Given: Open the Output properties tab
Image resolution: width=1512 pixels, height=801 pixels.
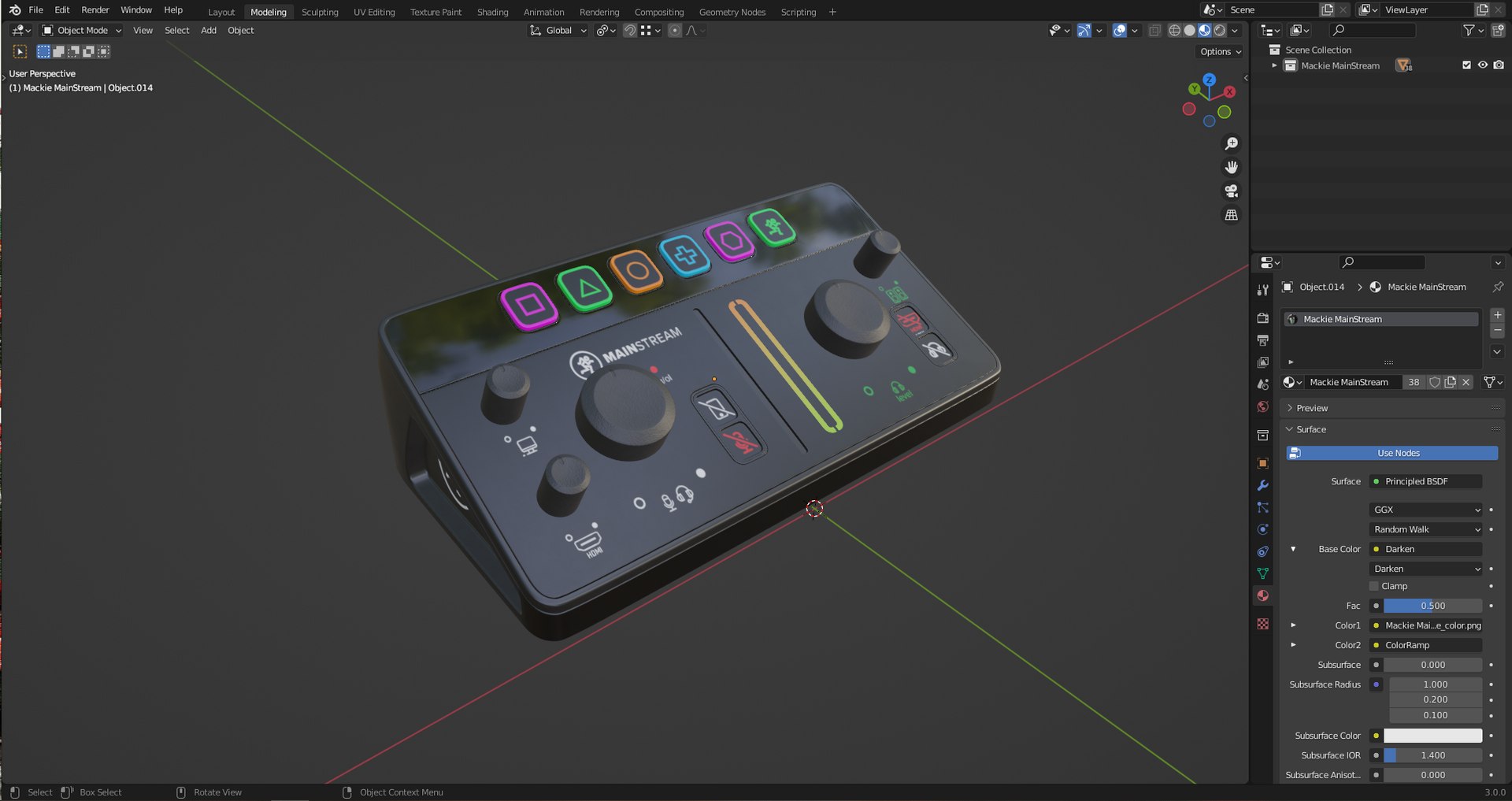Looking at the screenshot, I should (1262, 340).
